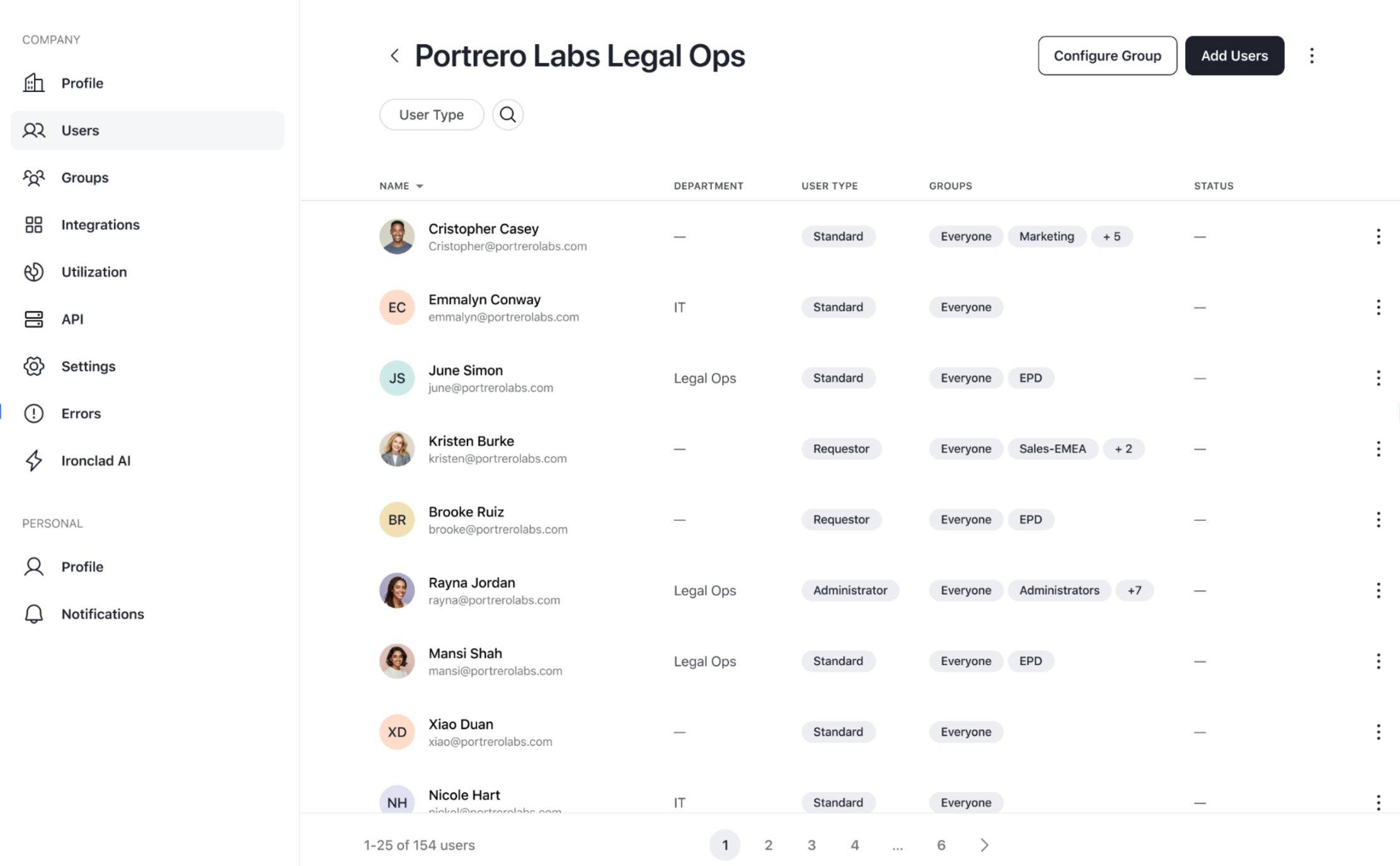Click the personal Profile person icon

coord(34,567)
